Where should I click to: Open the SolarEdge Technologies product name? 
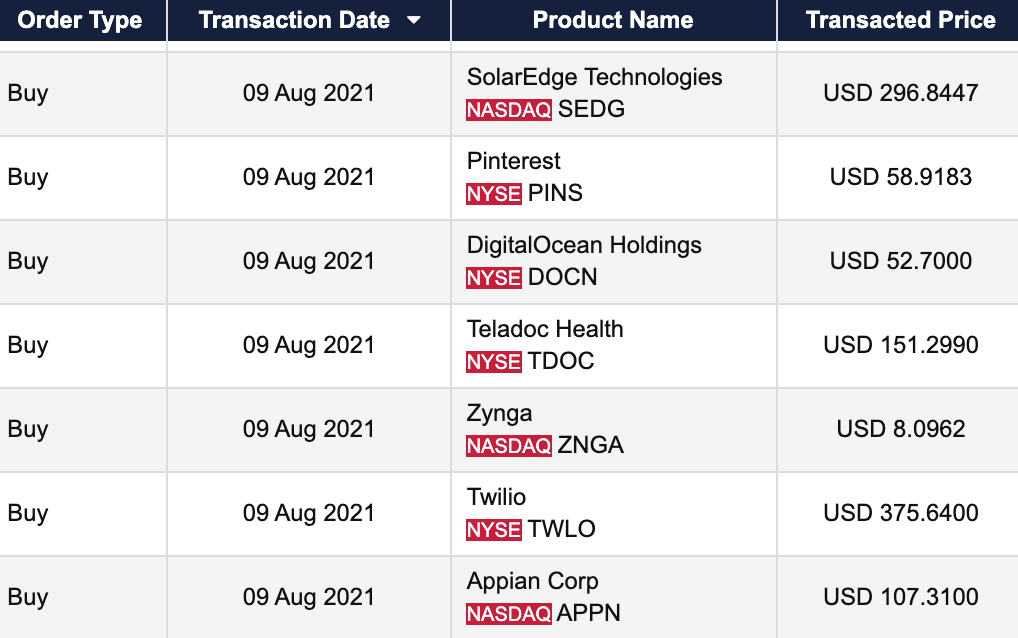(x=594, y=77)
